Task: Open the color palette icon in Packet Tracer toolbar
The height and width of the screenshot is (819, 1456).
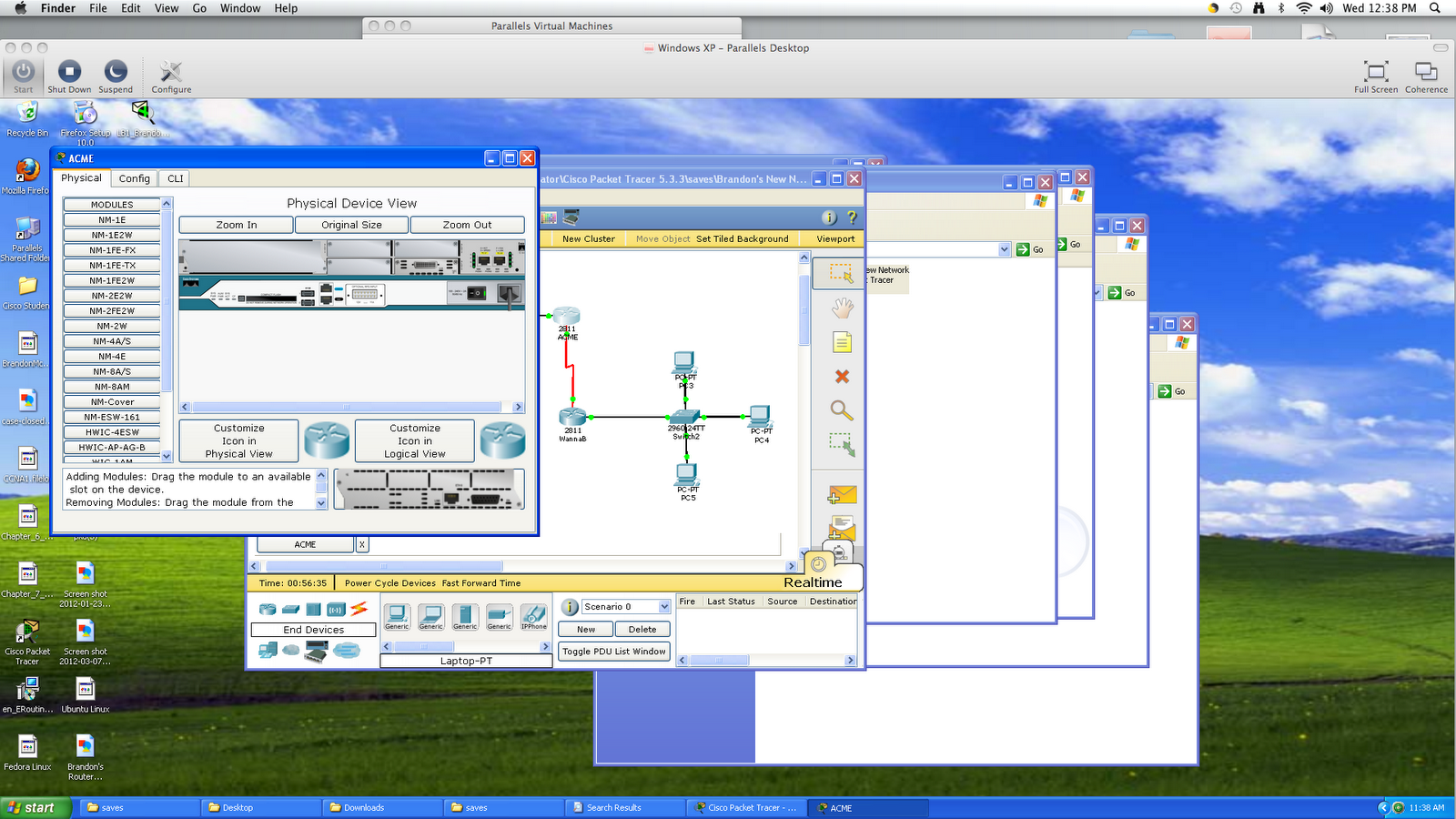Action: (549, 217)
